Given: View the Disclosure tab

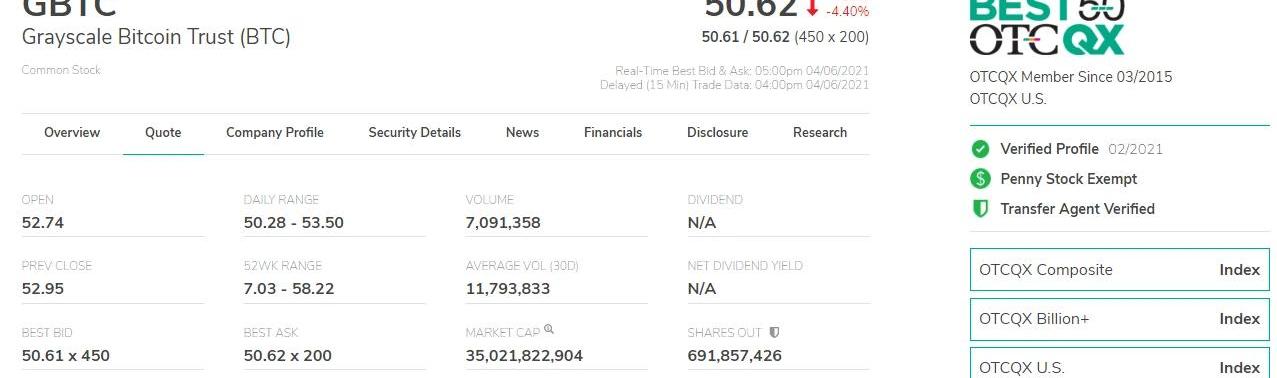Looking at the screenshot, I should 718,132.
